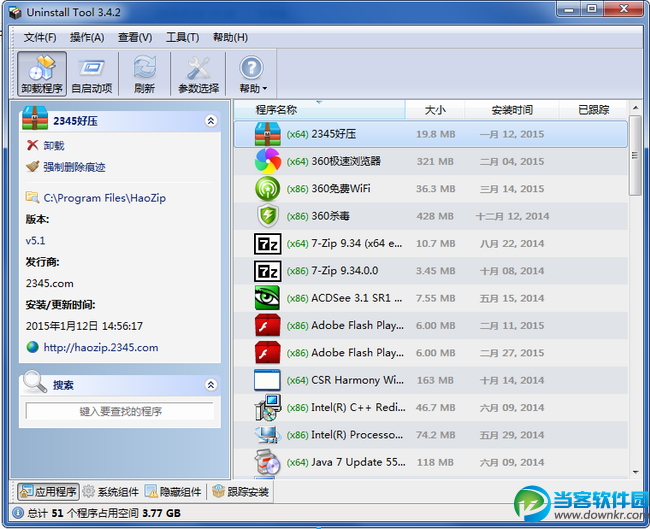Open the 文件(F) menu
Screen dimensions: 650x529
(x=40, y=38)
